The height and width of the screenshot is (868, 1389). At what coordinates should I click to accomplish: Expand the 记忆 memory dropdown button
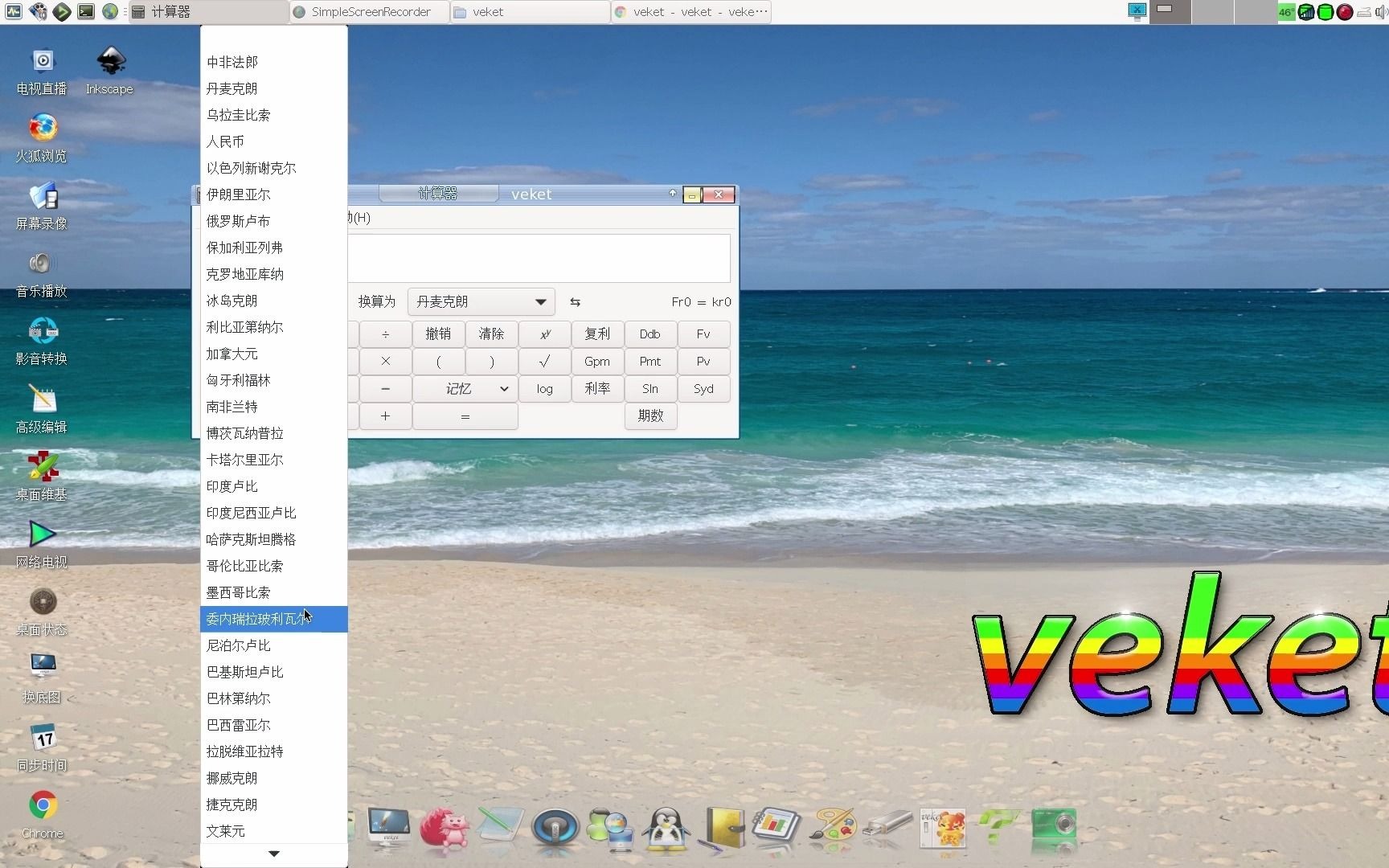tap(465, 389)
